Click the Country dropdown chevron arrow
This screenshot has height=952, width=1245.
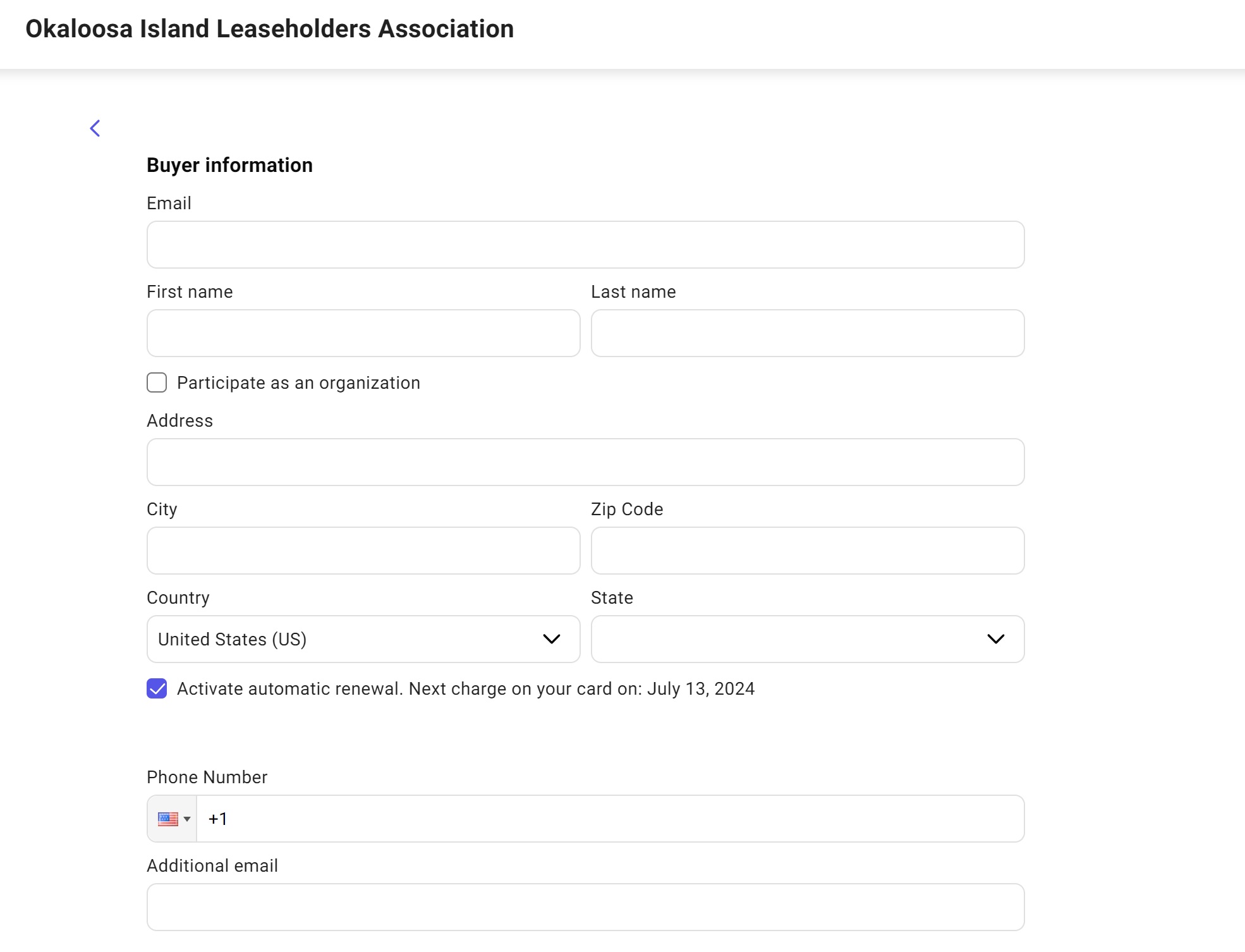pos(551,639)
